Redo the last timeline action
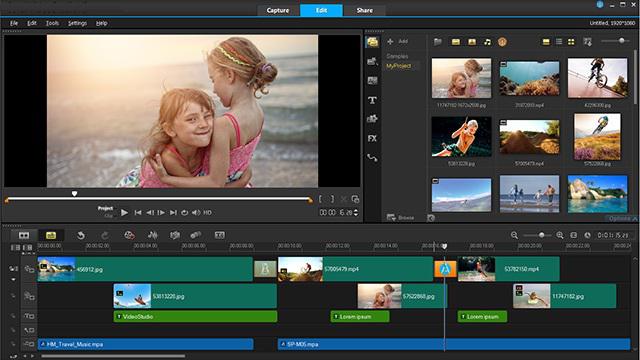640x360 pixels. (105, 235)
